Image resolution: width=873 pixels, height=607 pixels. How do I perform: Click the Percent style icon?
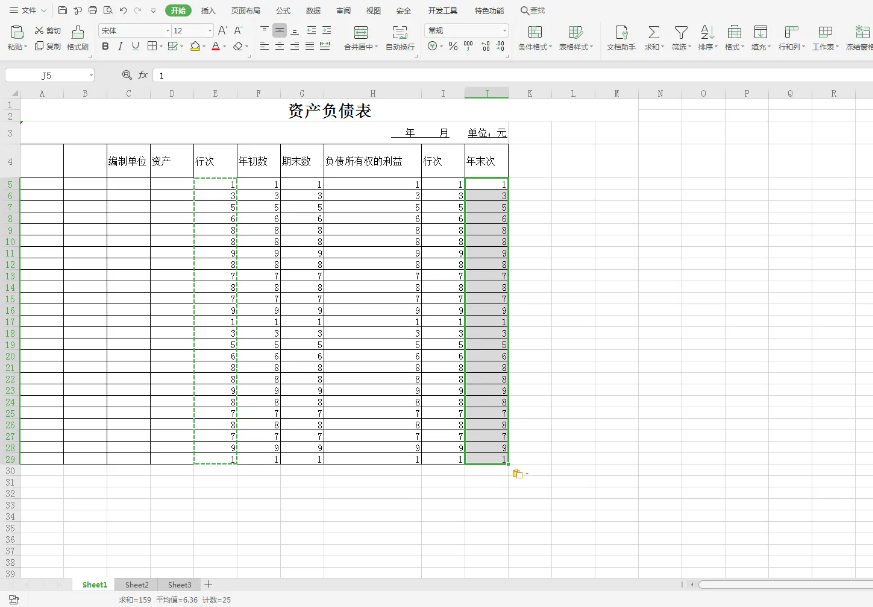click(453, 46)
